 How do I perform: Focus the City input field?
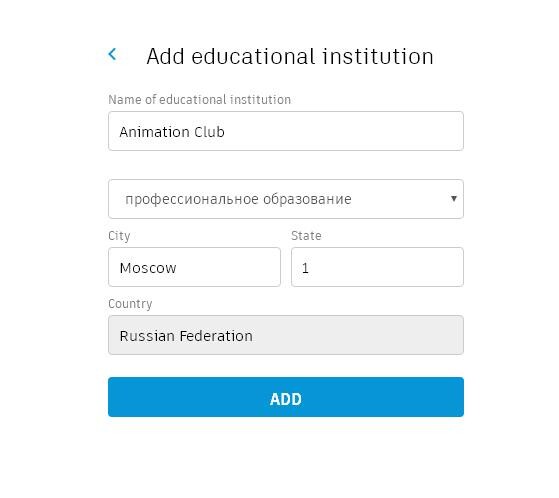click(x=194, y=267)
